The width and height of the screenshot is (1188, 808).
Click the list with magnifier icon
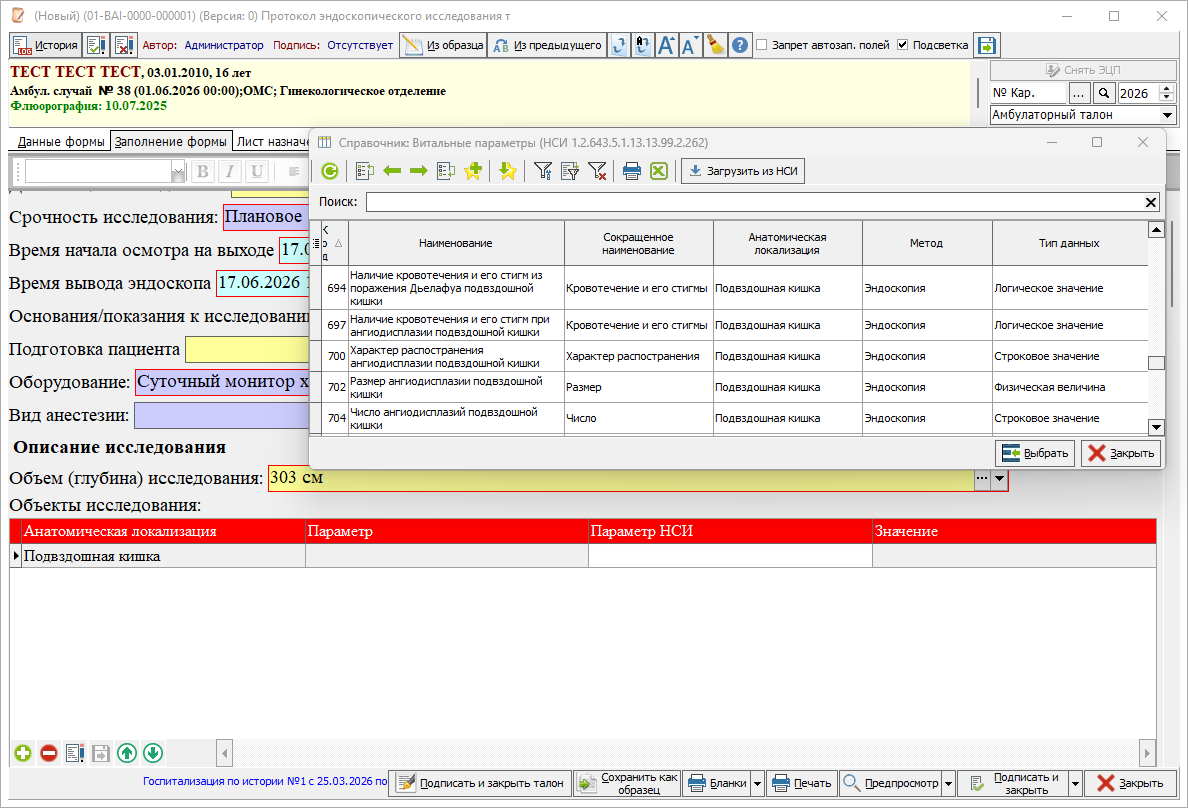[x=446, y=171]
